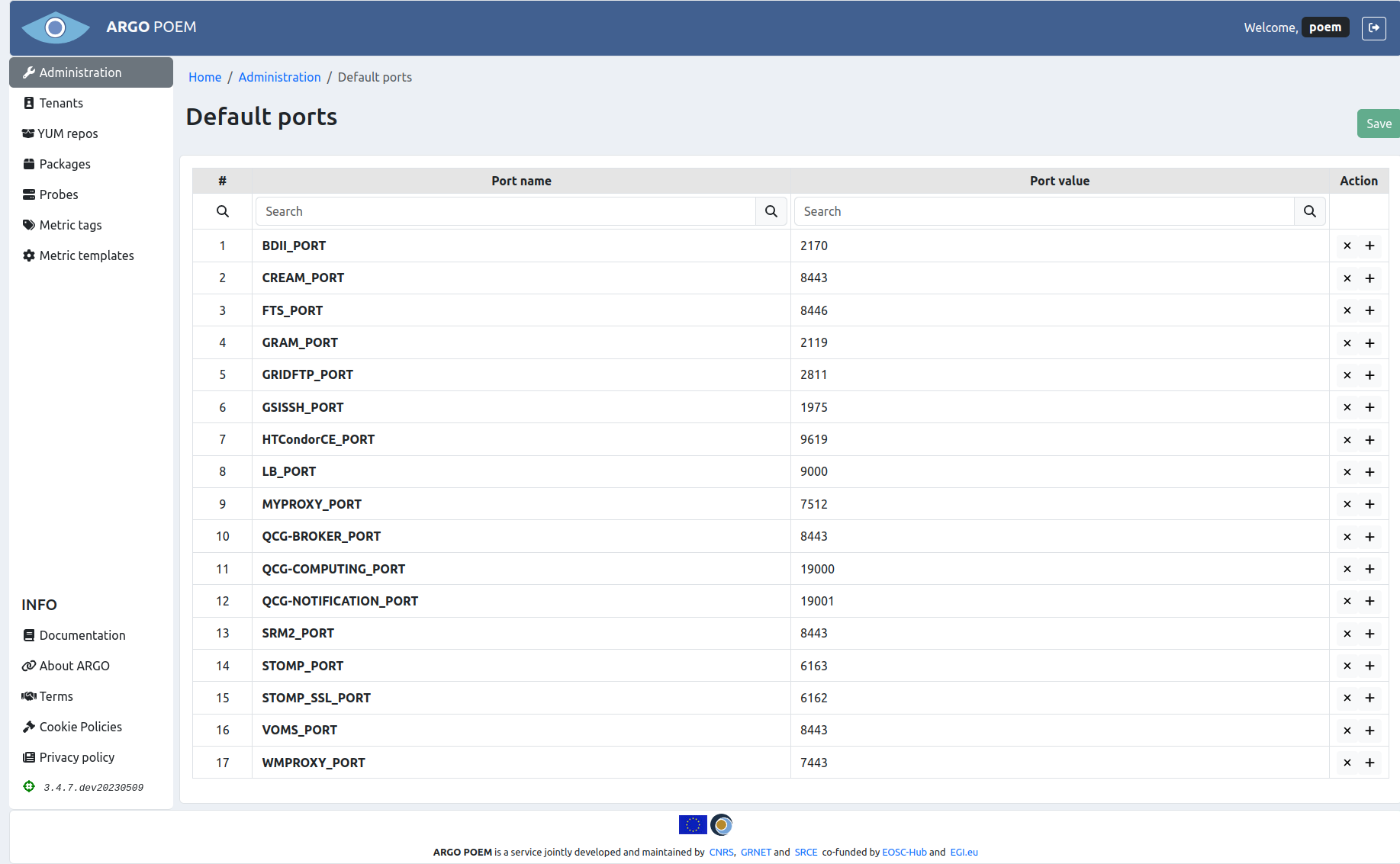Click the Administration wrench icon in sidebar
The image size is (1400, 864).
pos(29,72)
